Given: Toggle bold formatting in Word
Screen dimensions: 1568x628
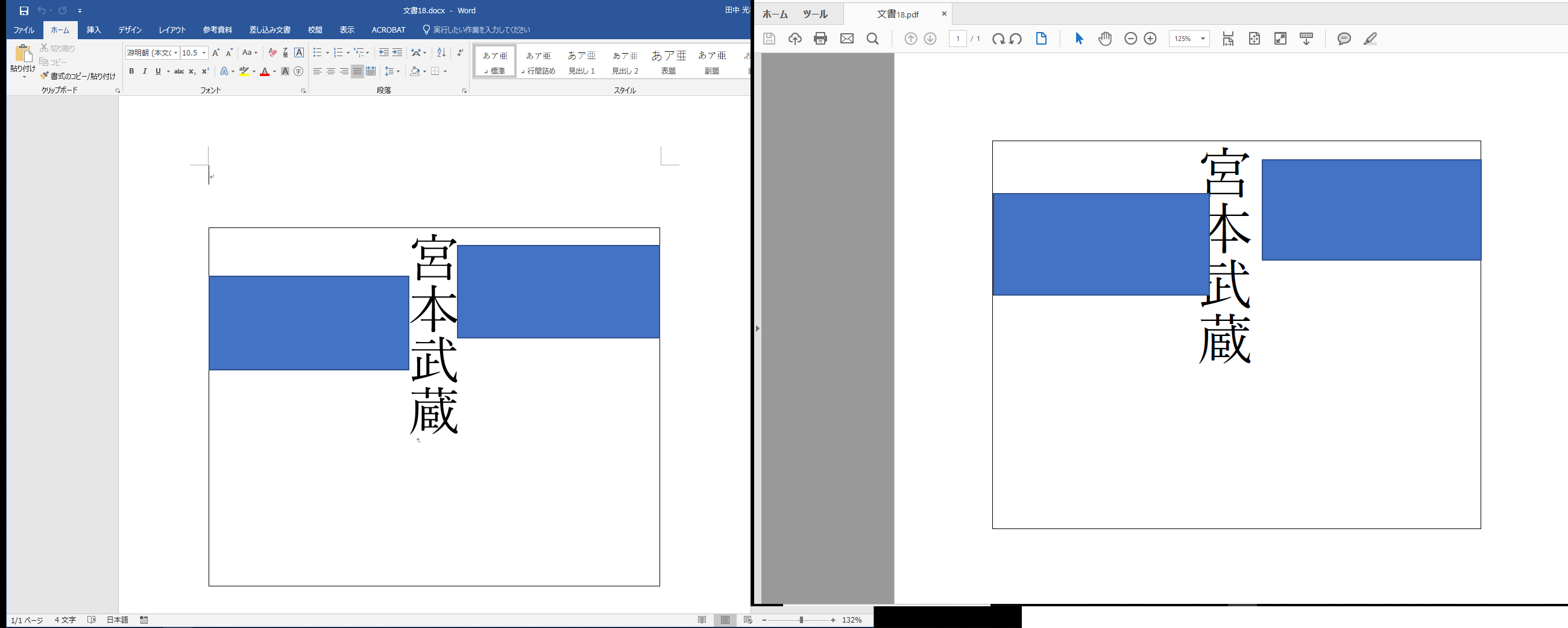Looking at the screenshot, I should (x=131, y=72).
